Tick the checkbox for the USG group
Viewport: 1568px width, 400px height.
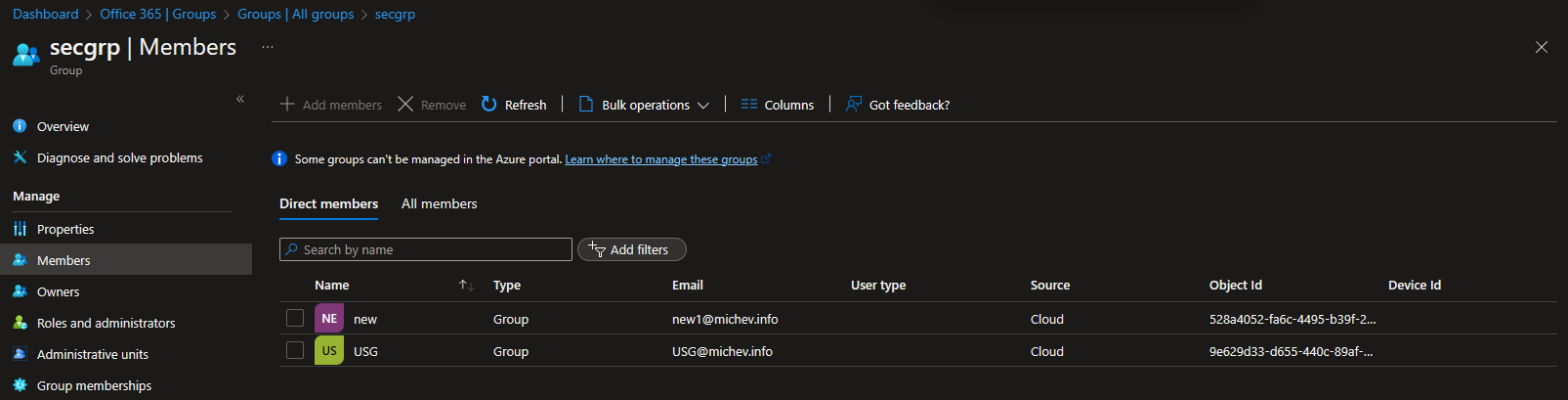(295, 350)
